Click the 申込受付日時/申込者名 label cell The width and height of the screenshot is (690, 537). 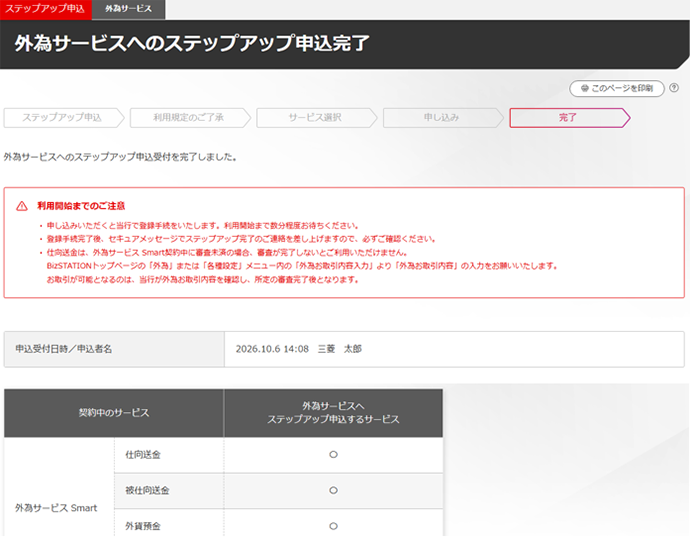click(x=64, y=350)
